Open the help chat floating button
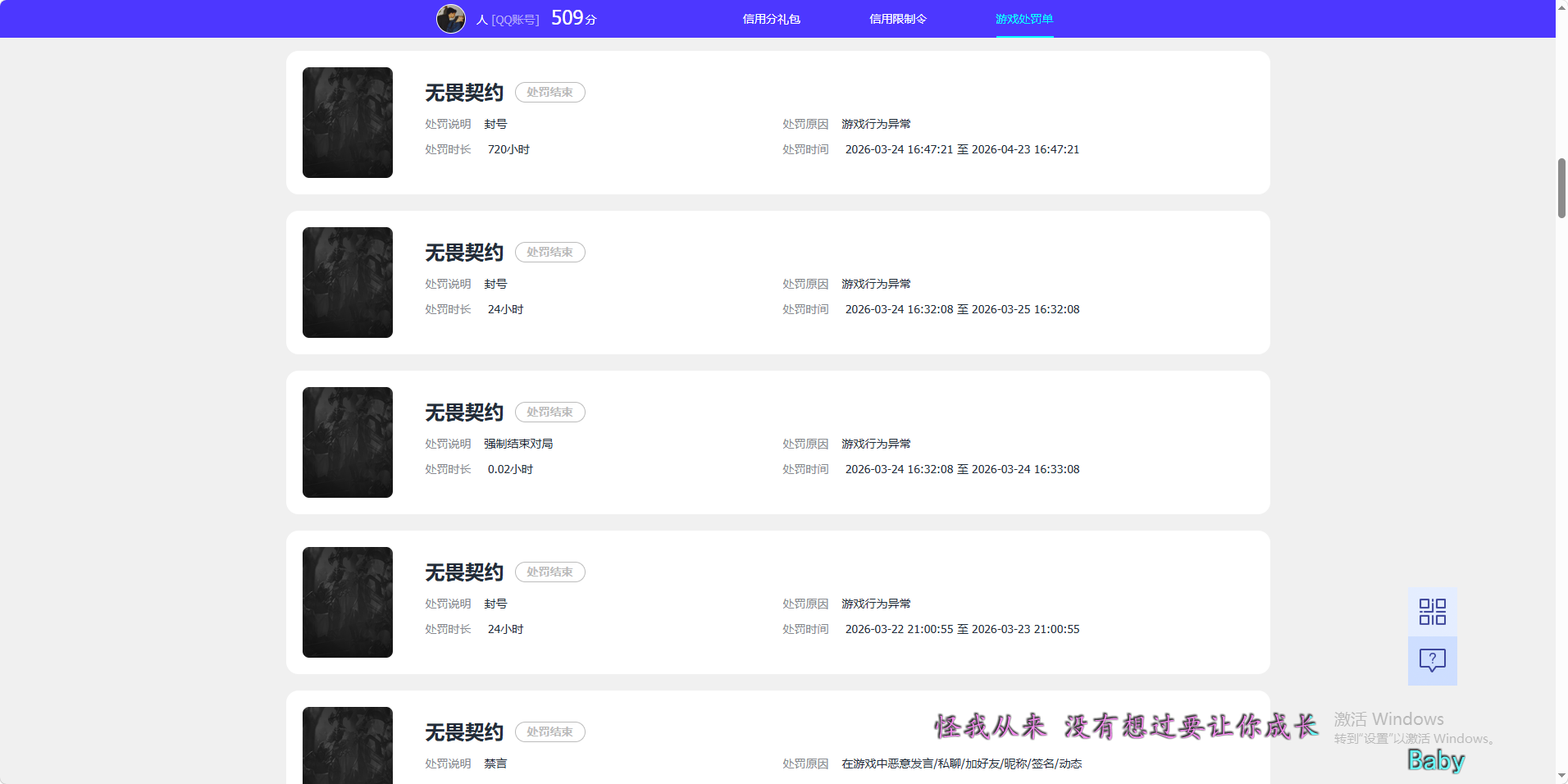The height and width of the screenshot is (784, 1568). [x=1432, y=661]
